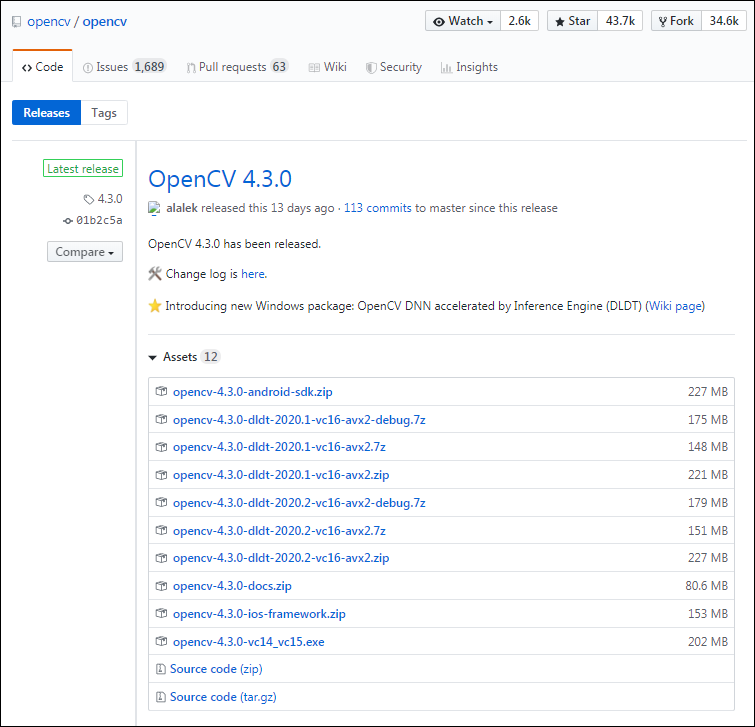Click the file icon for Source code (zip)
755x727 pixels.
[161, 669]
